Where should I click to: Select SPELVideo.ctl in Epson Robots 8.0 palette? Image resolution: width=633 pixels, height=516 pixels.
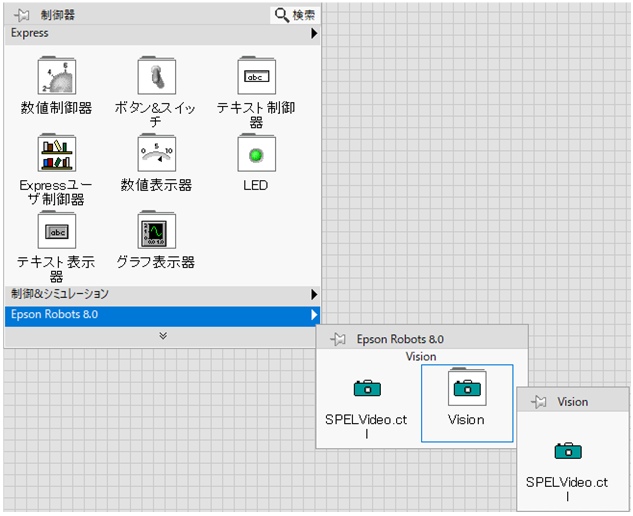point(367,388)
